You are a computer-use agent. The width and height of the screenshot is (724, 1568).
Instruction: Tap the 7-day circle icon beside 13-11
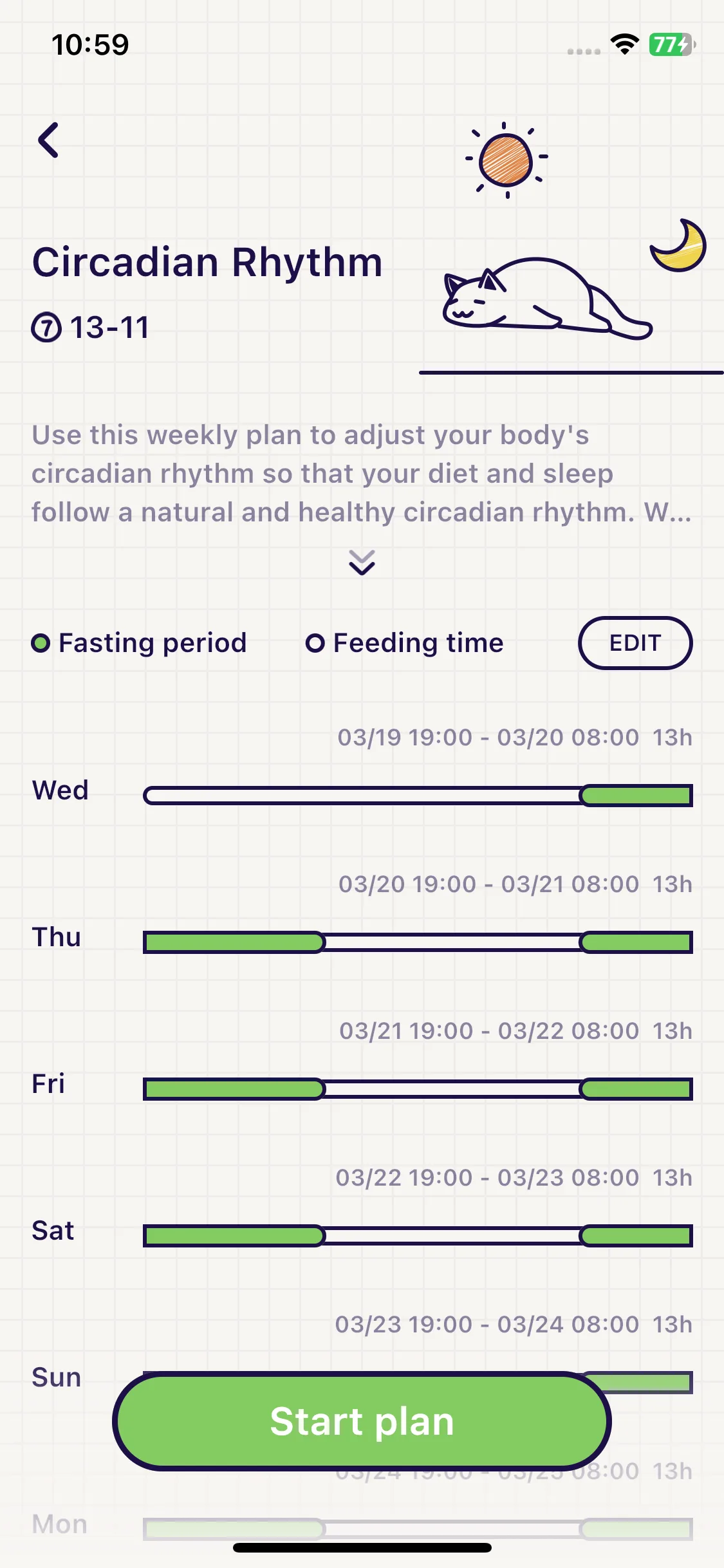47,328
